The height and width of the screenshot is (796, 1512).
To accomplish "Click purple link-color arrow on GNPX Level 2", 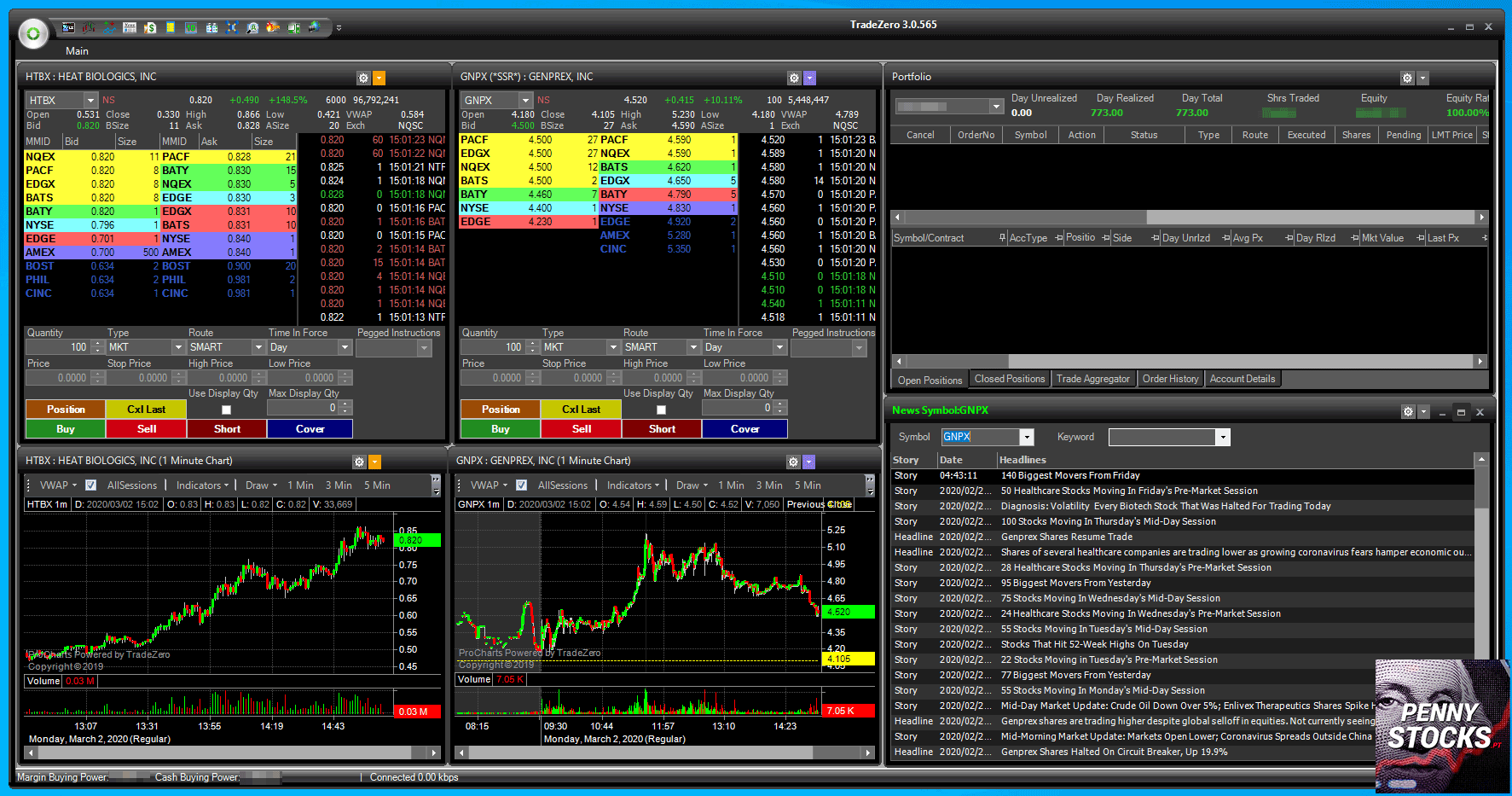I will tap(810, 78).
